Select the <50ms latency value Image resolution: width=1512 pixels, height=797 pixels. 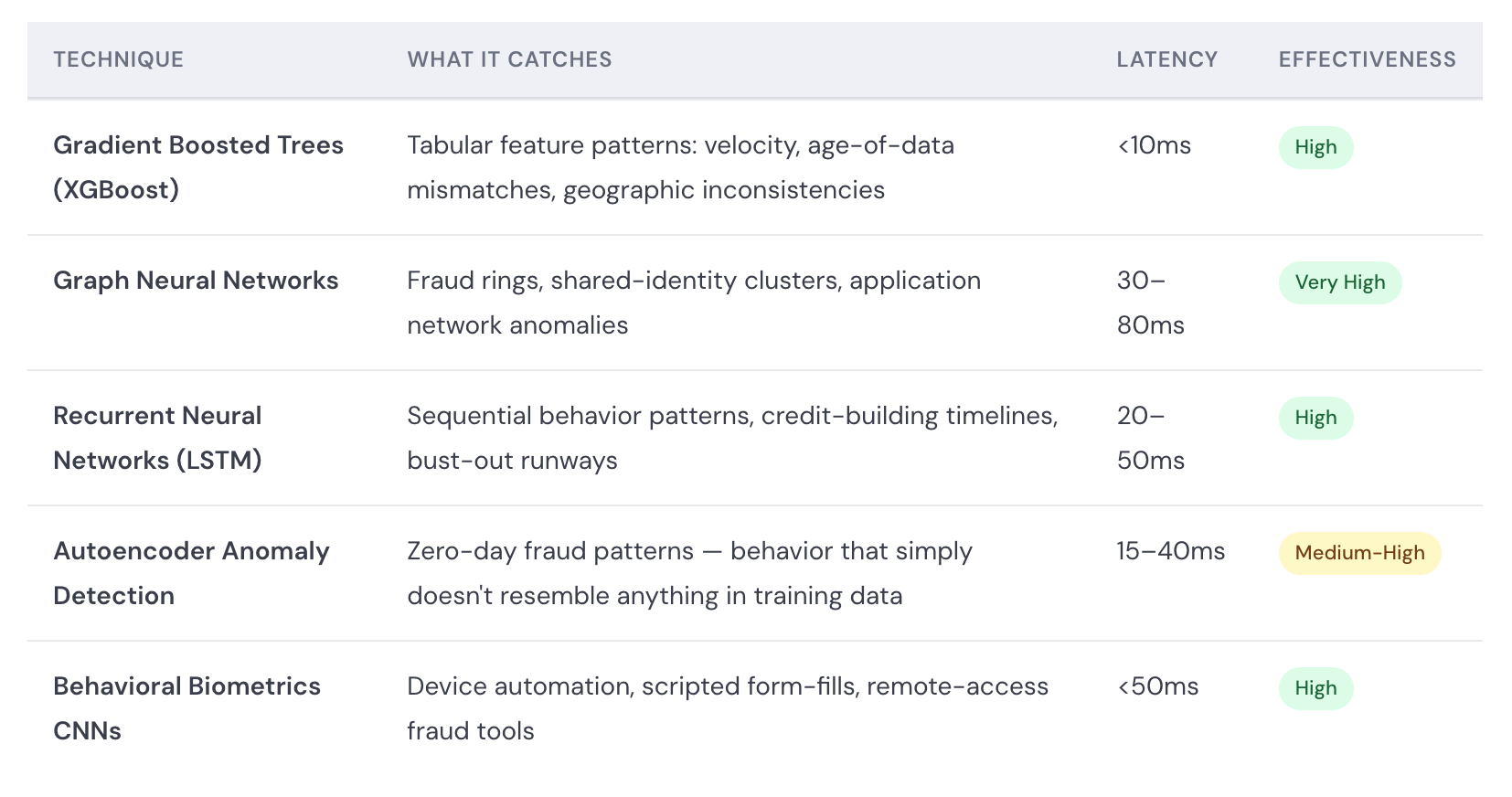coord(1157,686)
